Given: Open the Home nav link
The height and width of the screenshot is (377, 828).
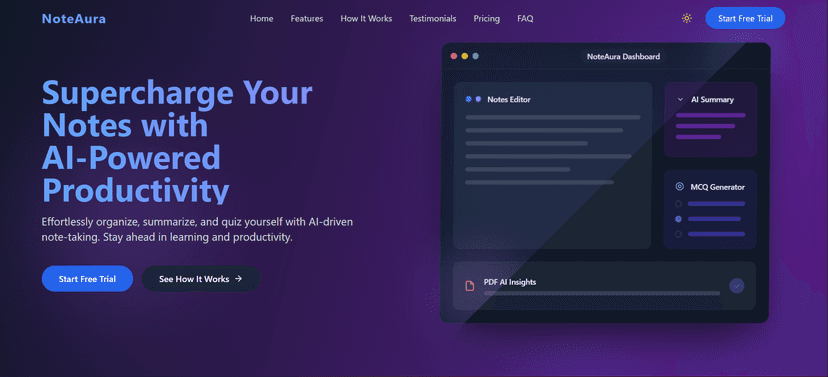Looking at the screenshot, I should 261,18.
